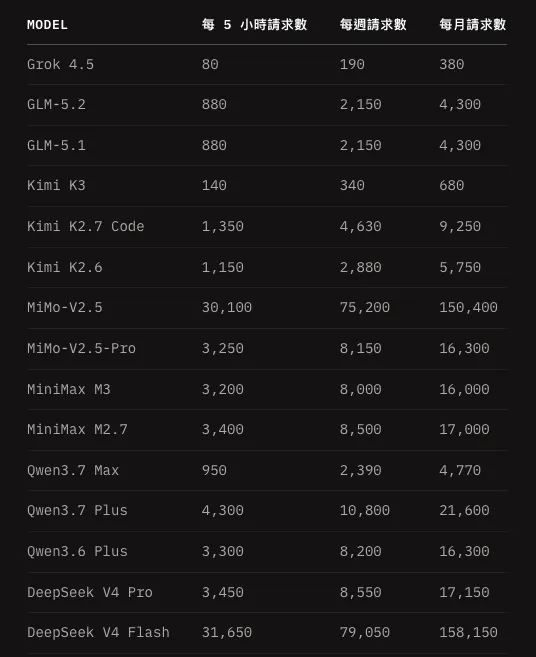Select the 每 5 小時請求數 column header
The image size is (536, 657).
pos(254,25)
